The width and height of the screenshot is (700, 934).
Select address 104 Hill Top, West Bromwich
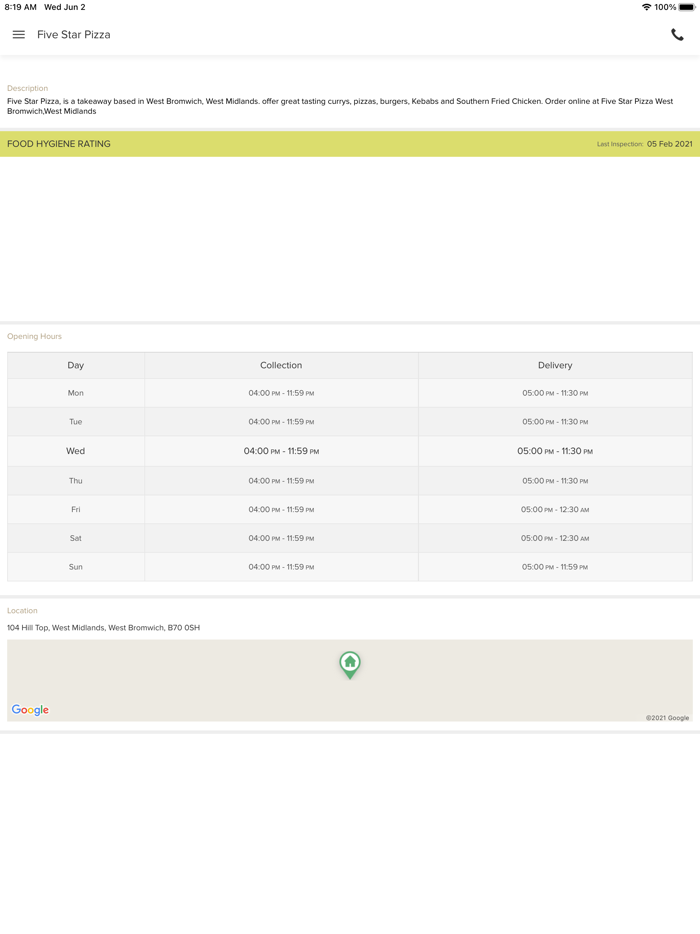[x=104, y=627]
